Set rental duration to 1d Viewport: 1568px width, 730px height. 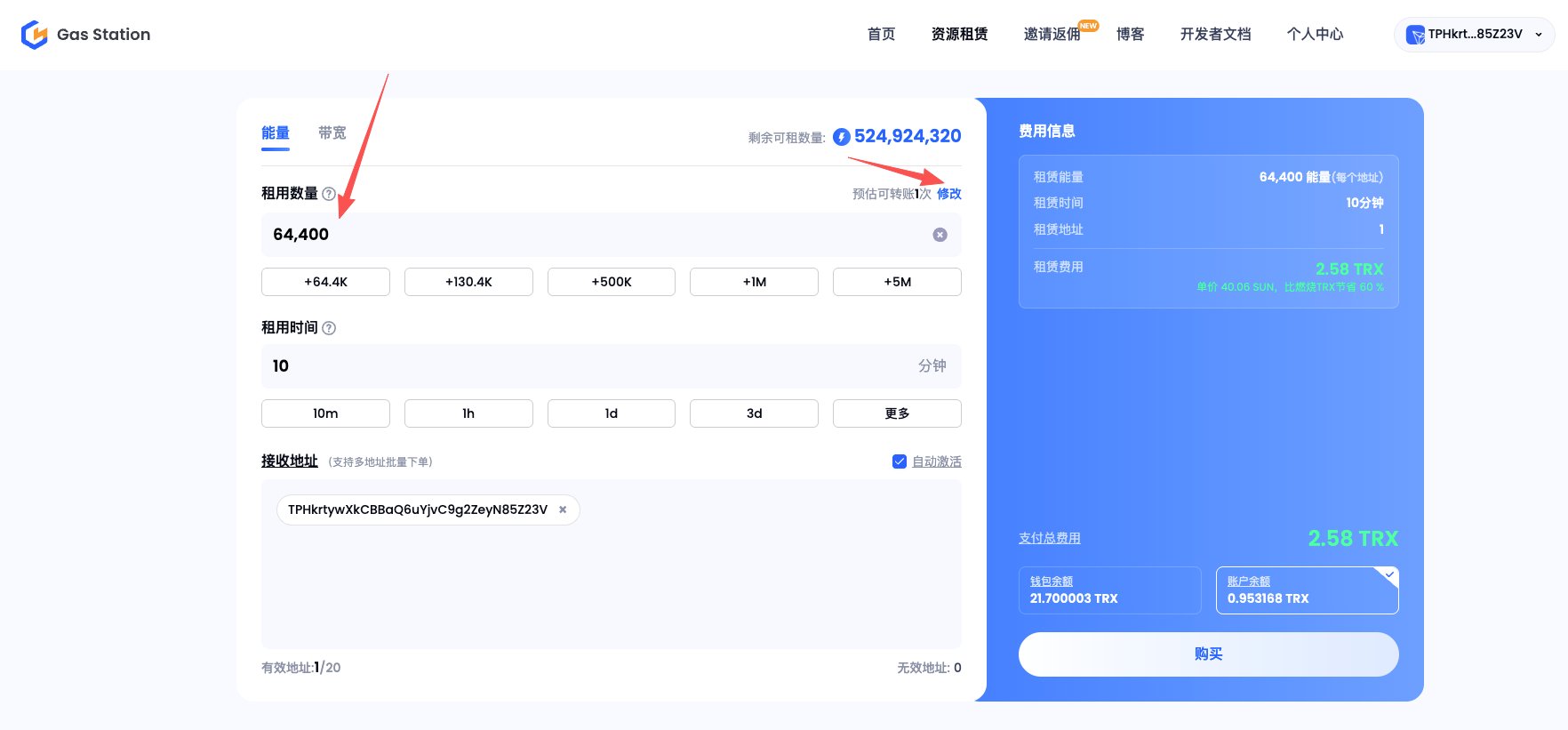click(x=612, y=413)
